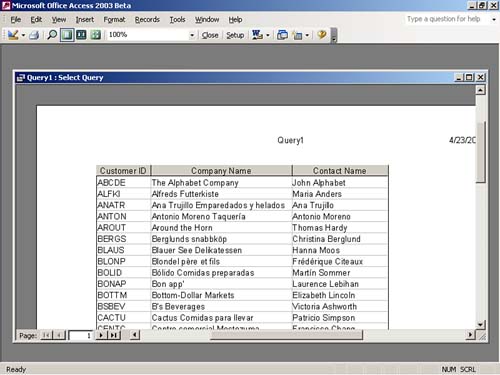
Task: Show Multiple Pages preview layout
Action: pos(96,35)
